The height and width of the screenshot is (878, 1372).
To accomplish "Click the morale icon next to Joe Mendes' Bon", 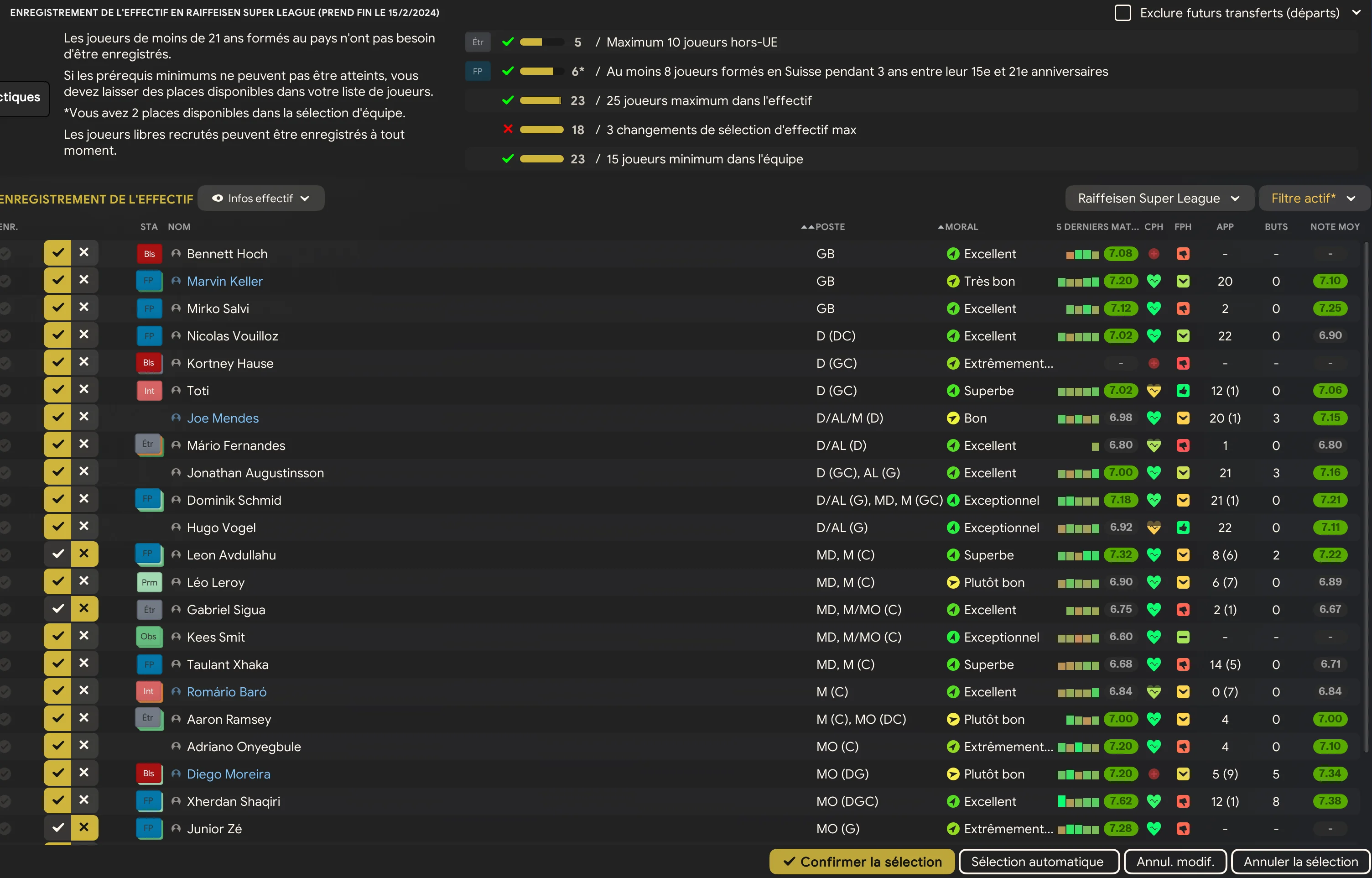I will (x=953, y=418).
